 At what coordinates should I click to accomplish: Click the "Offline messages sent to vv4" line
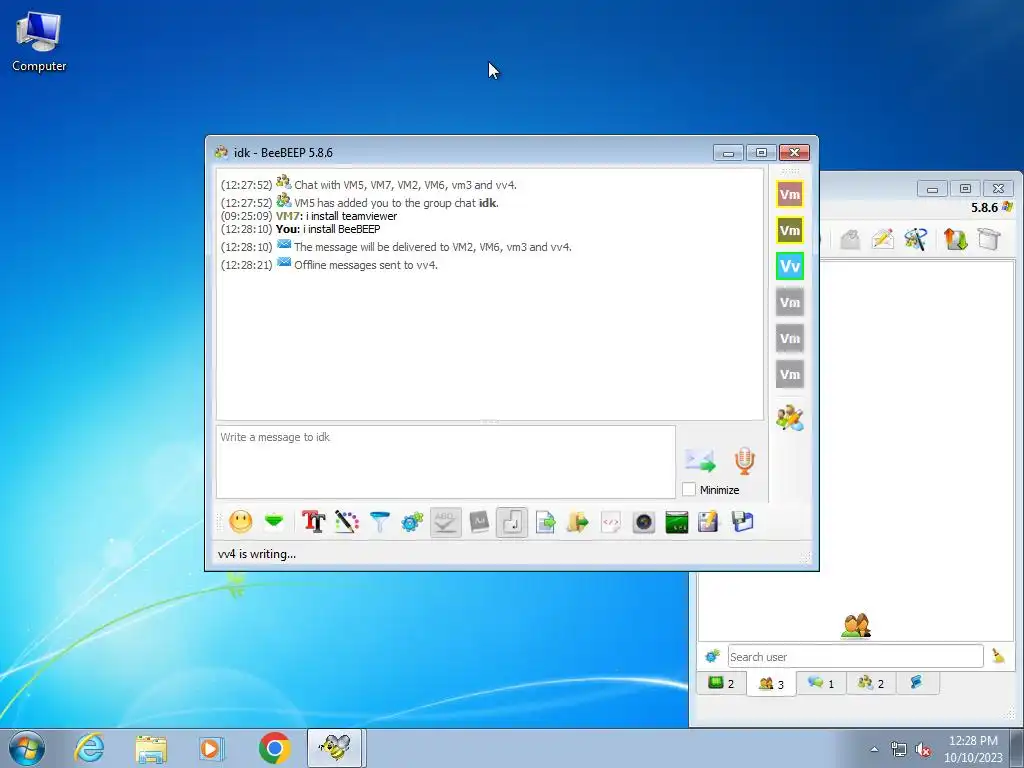[366, 265]
